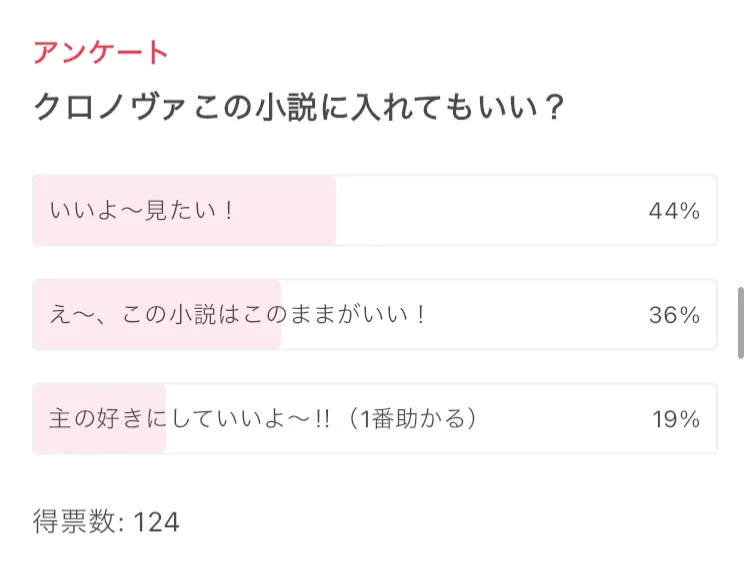
Task: Choose the option "え〜、この小説はこのままがいい！"
Action: [x=238, y=315]
